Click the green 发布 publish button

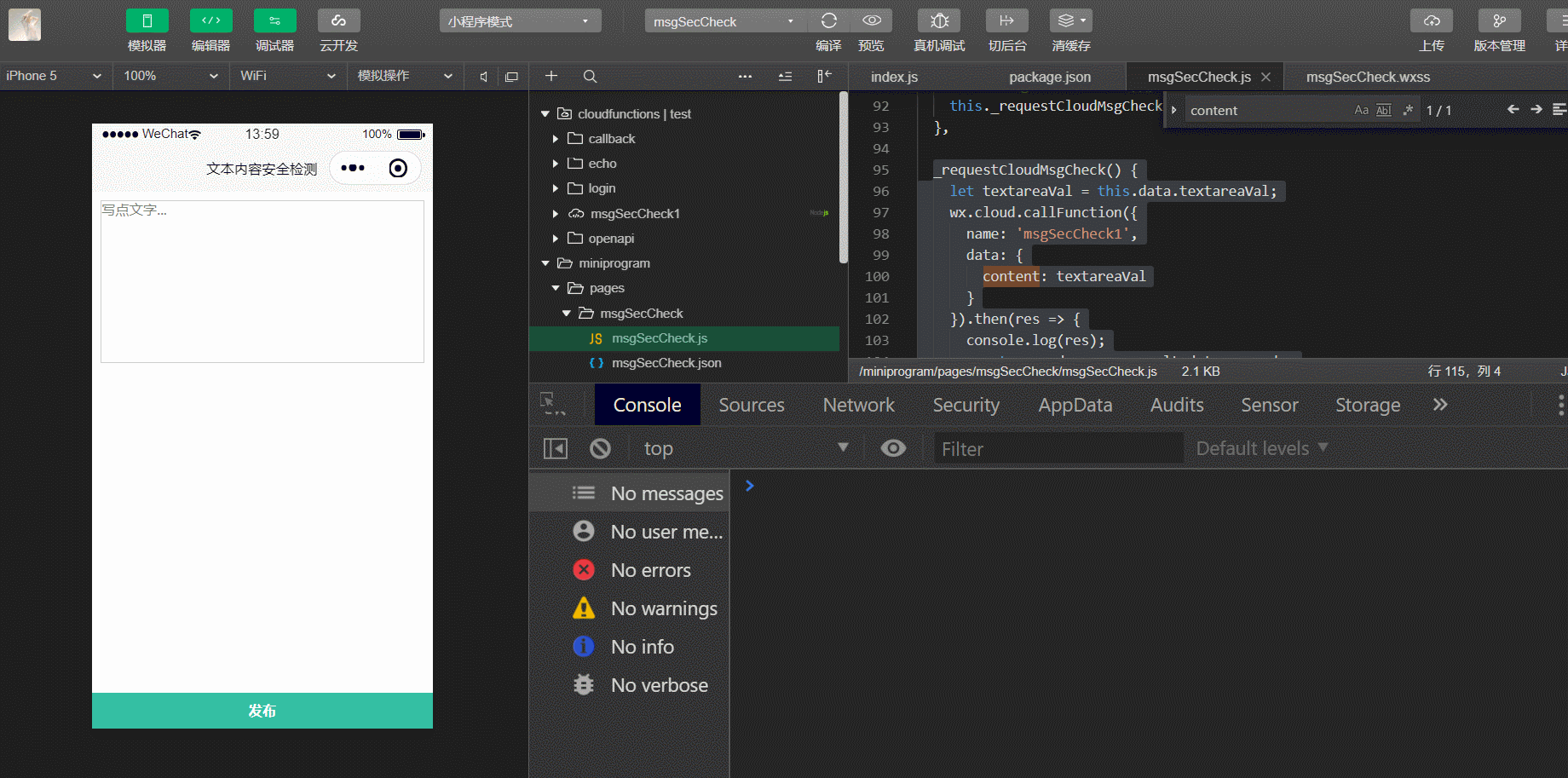262,711
